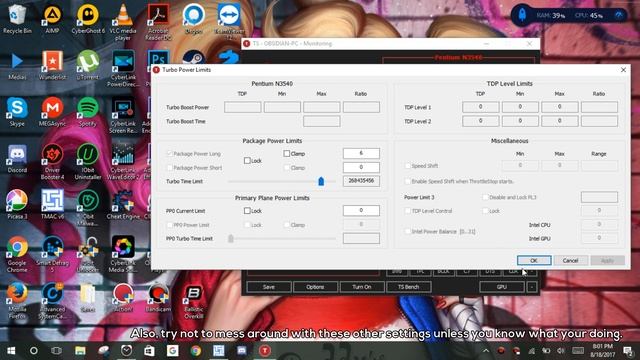Open the Action Center notification icon
The height and width of the screenshot is (360, 640).
(629, 351)
